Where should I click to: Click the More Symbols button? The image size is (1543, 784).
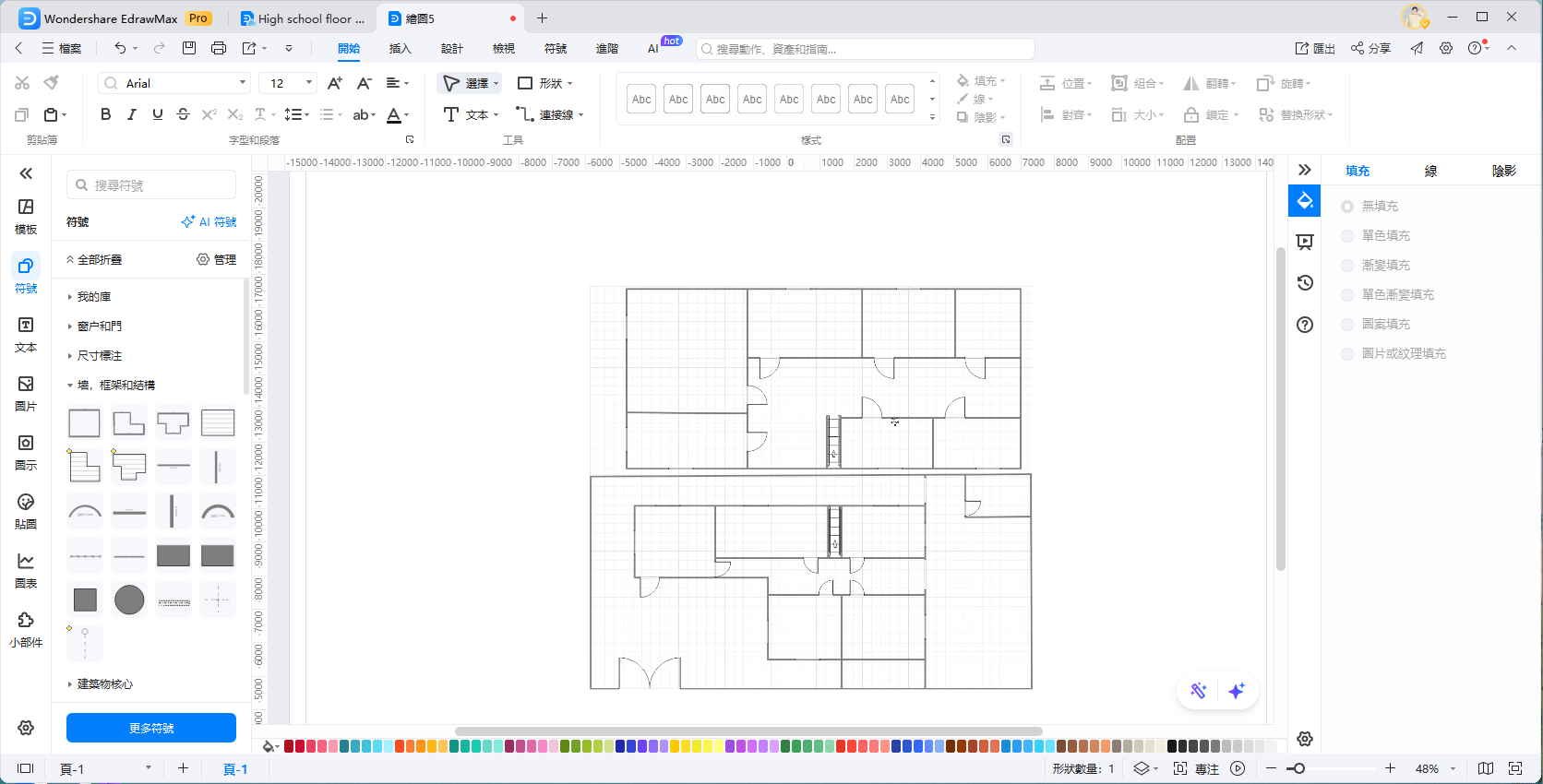click(151, 728)
